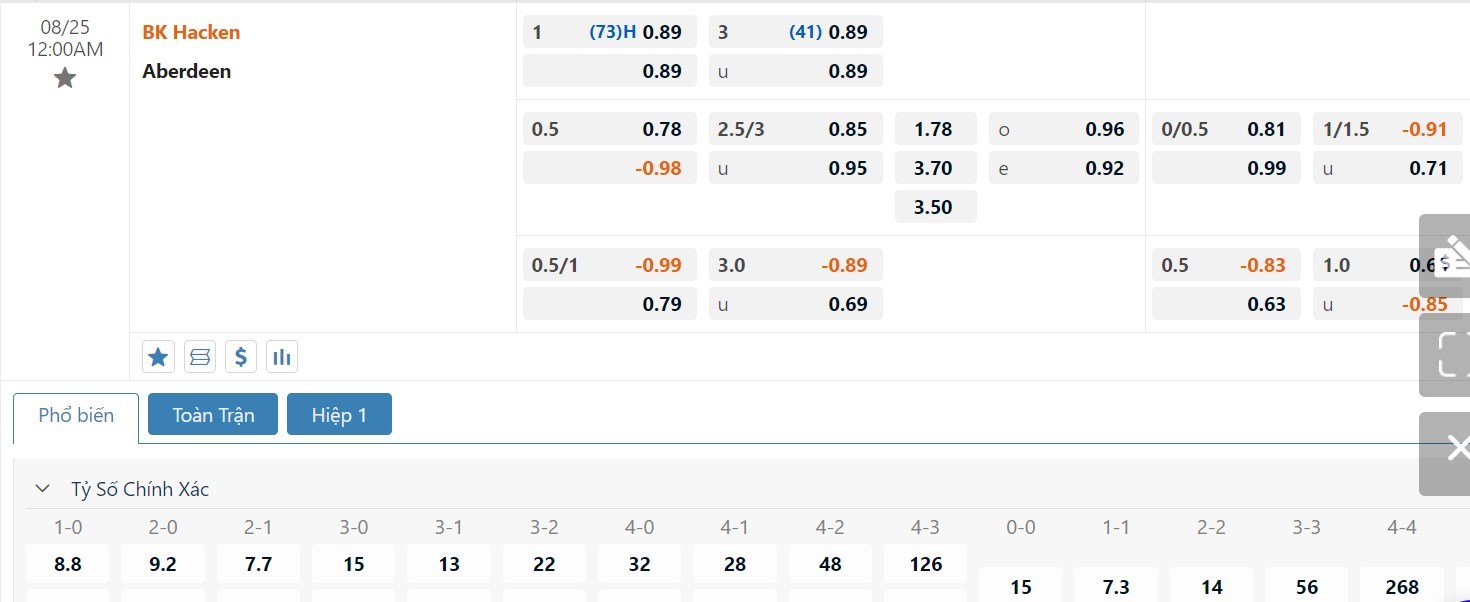Open the stacked-layers icon next to the blue star
The height and width of the screenshot is (602, 1470).
point(200,357)
